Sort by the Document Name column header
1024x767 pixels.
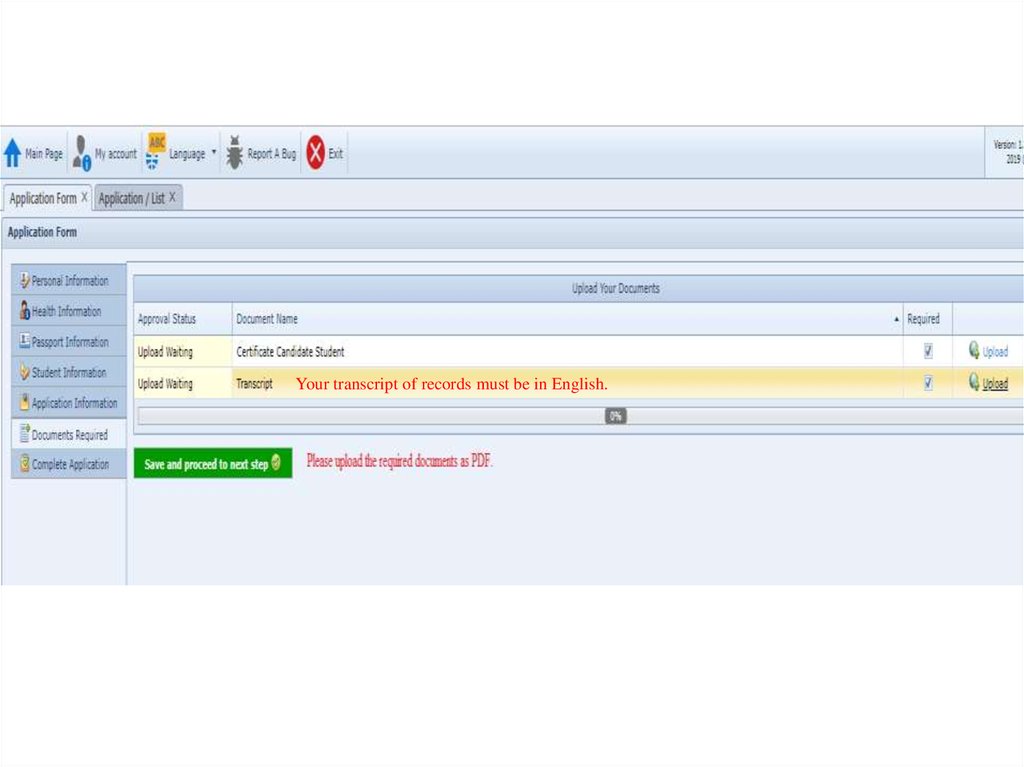pyautogui.click(x=266, y=319)
